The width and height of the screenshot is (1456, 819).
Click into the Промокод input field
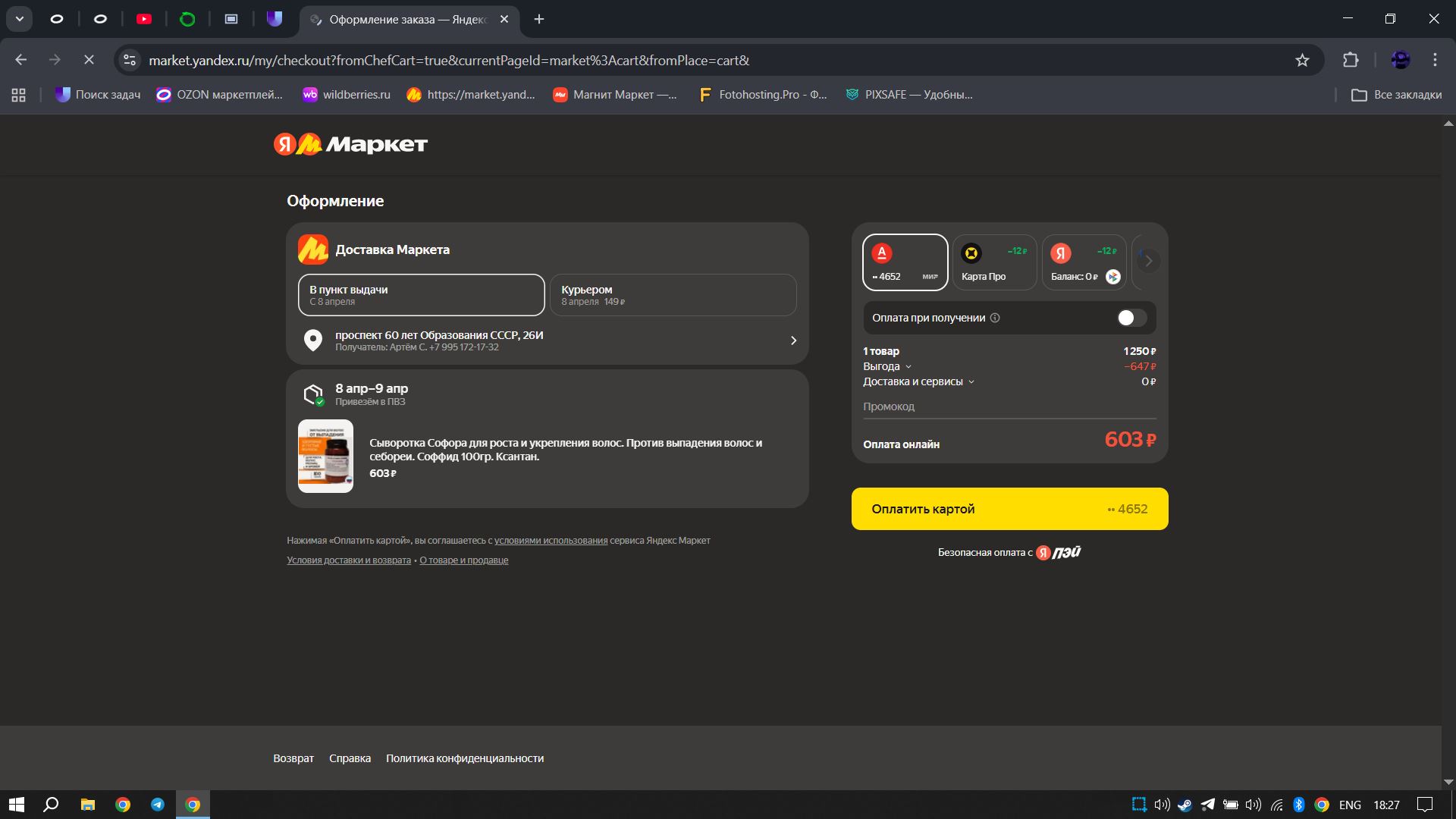(x=1009, y=406)
